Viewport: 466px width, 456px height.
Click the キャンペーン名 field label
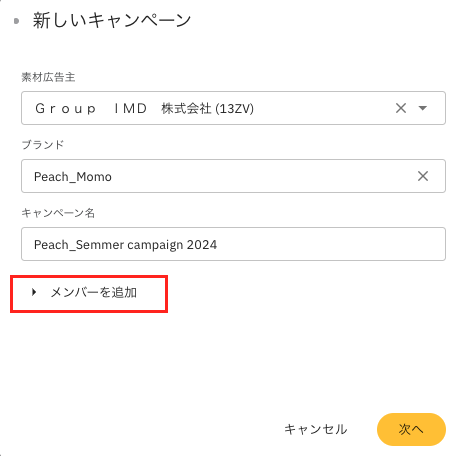(x=58, y=213)
